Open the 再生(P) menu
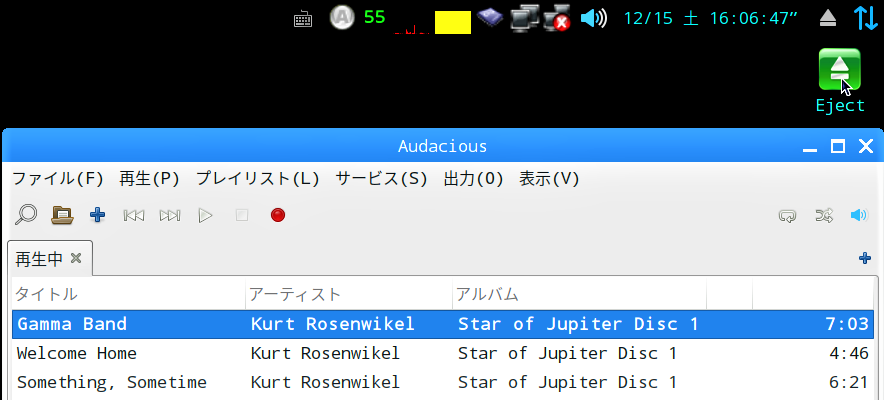The height and width of the screenshot is (400, 884). click(149, 179)
